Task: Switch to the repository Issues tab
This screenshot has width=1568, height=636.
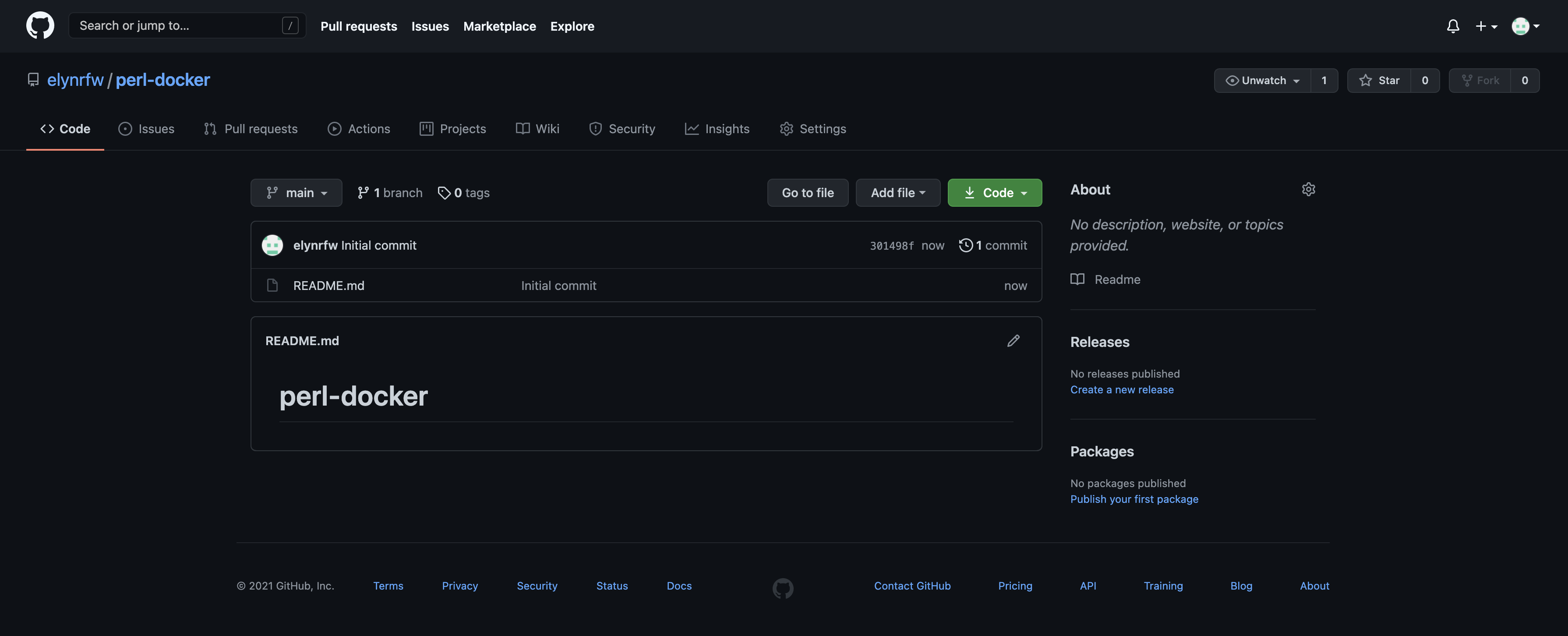Action: point(146,128)
